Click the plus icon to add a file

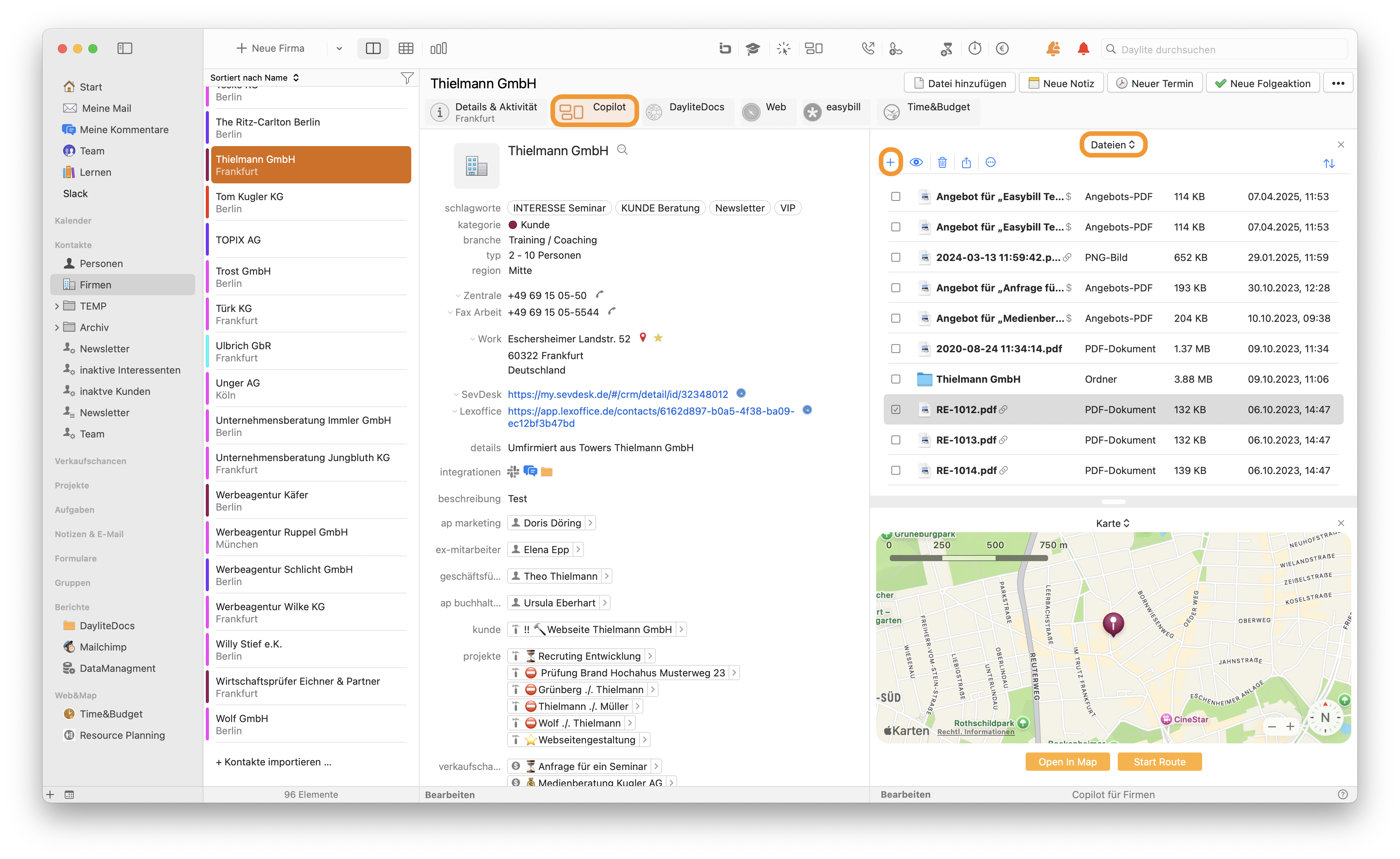click(x=890, y=162)
